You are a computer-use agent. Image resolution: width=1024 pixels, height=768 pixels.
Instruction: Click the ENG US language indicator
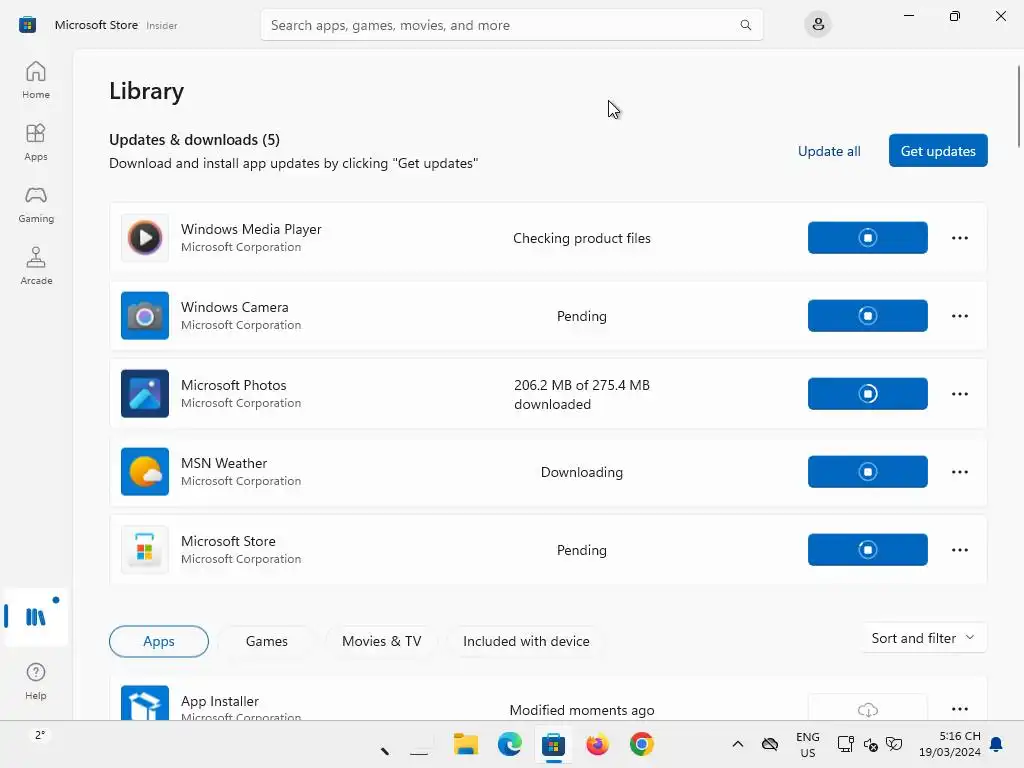coord(808,744)
